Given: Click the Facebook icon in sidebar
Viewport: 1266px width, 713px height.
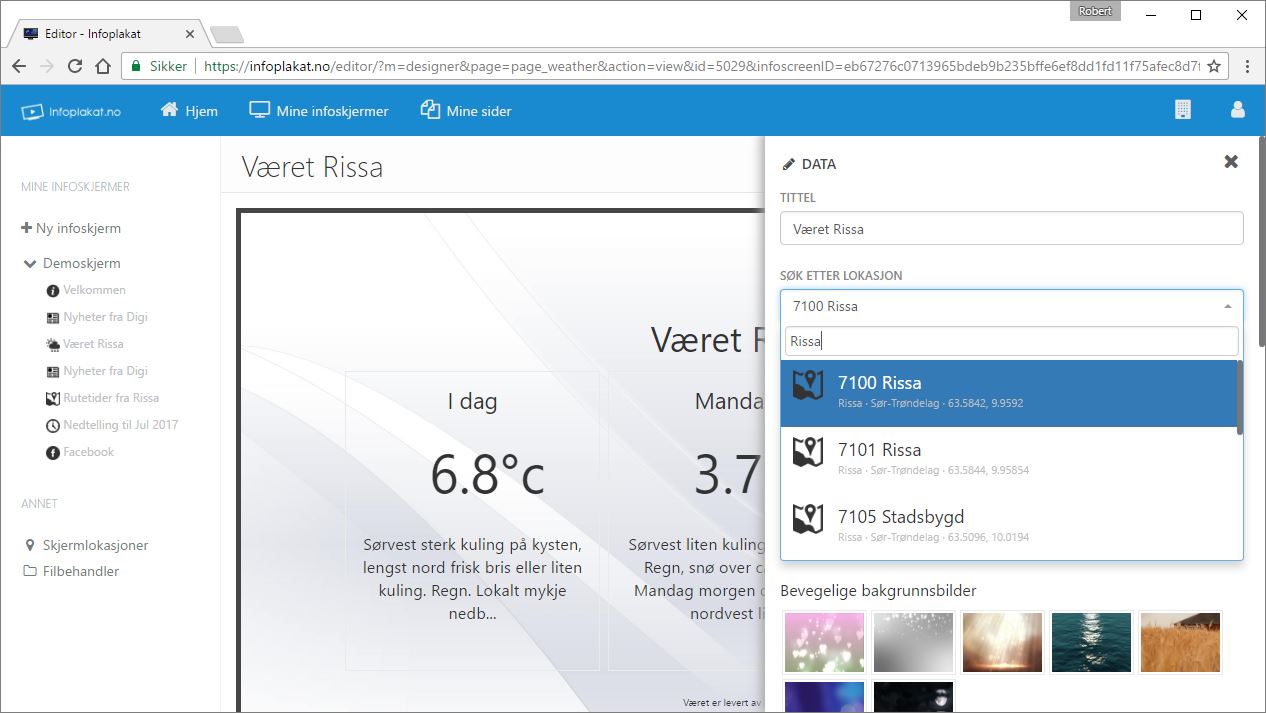Looking at the screenshot, I should click(x=53, y=453).
